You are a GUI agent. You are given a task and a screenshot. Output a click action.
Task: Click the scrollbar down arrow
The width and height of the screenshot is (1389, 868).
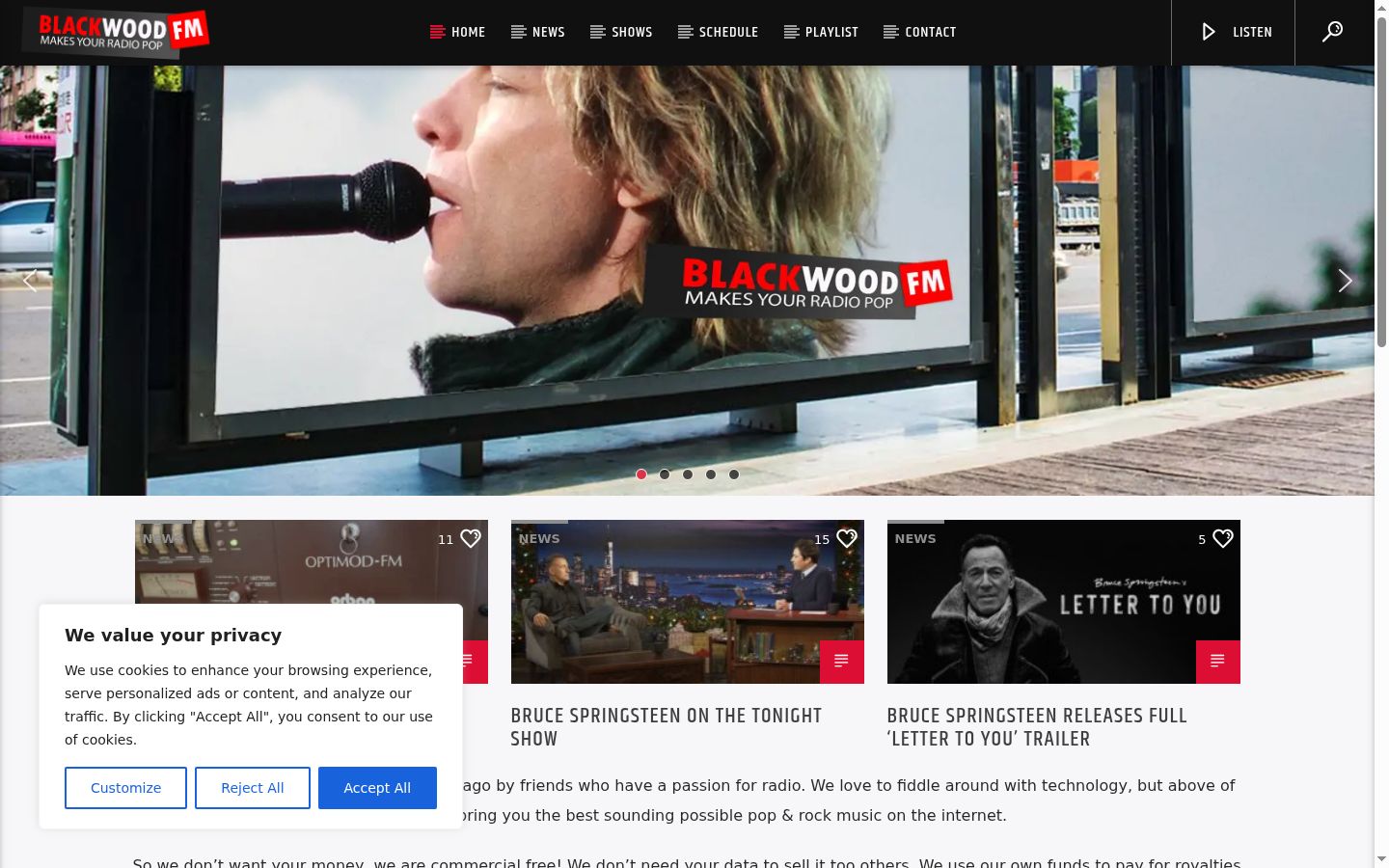1381,859
